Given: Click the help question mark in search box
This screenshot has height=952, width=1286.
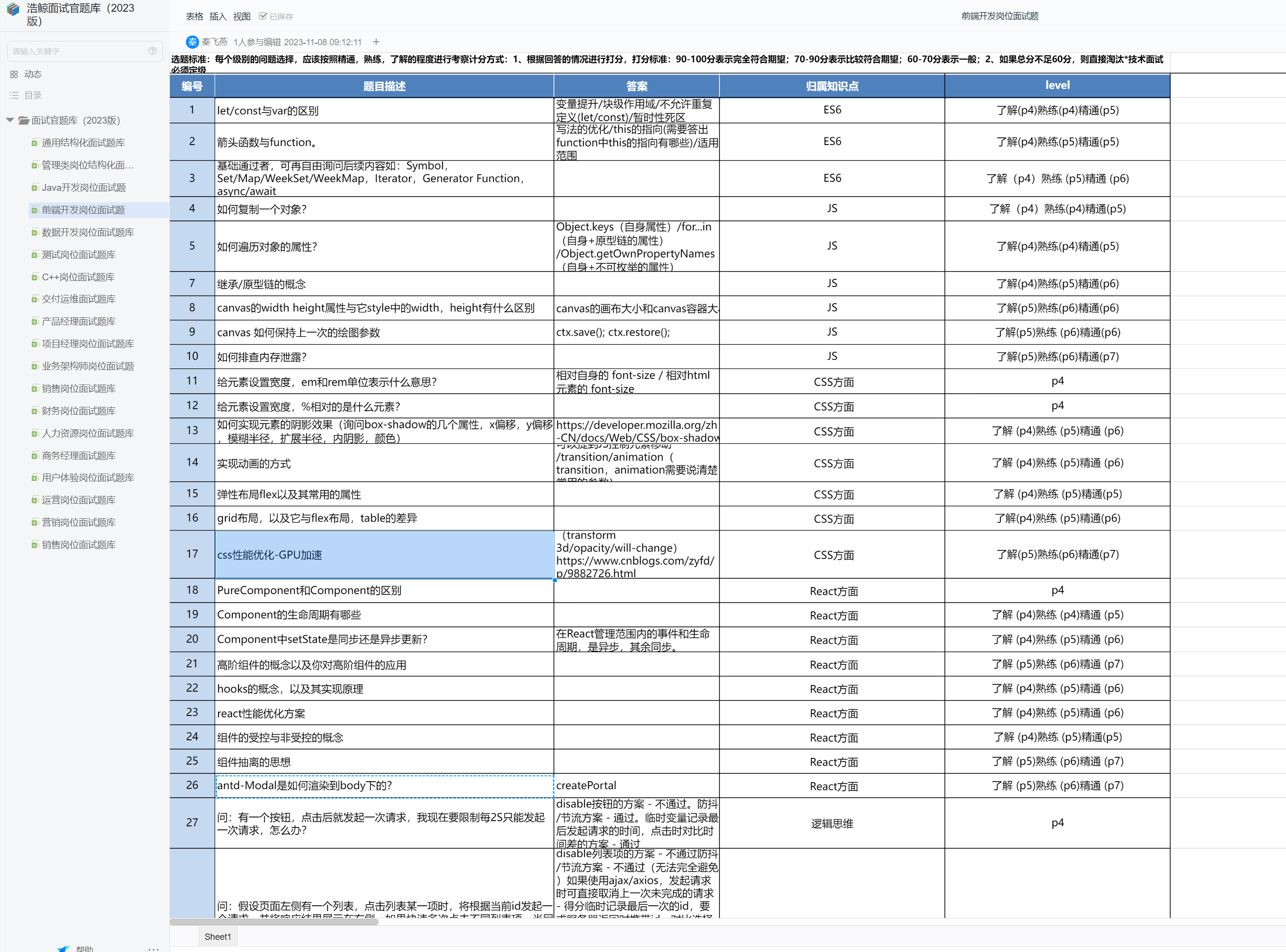Looking at the screenshot, I should (x=152, y=51).
